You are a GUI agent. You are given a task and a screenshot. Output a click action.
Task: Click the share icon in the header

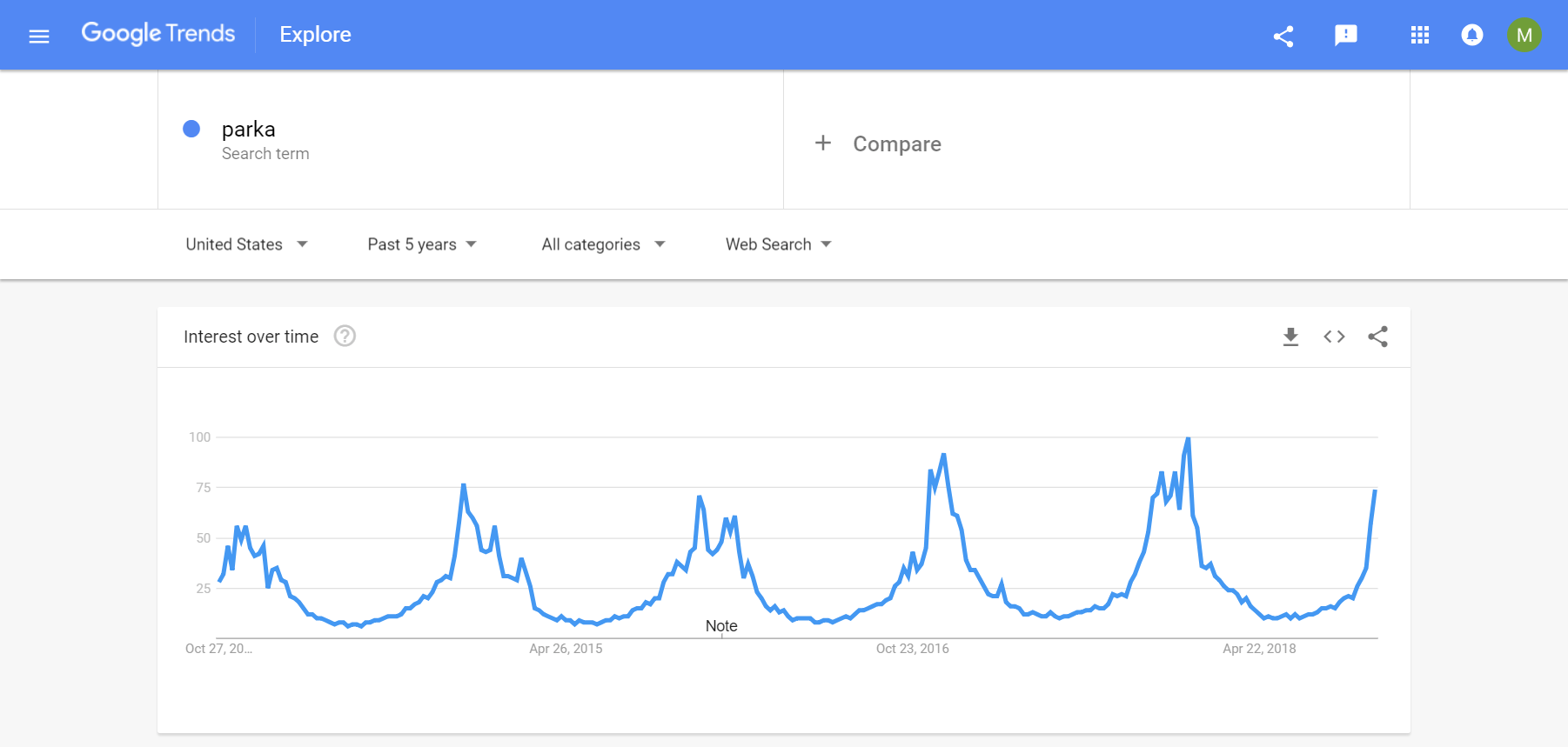[x=1283, y=36]
